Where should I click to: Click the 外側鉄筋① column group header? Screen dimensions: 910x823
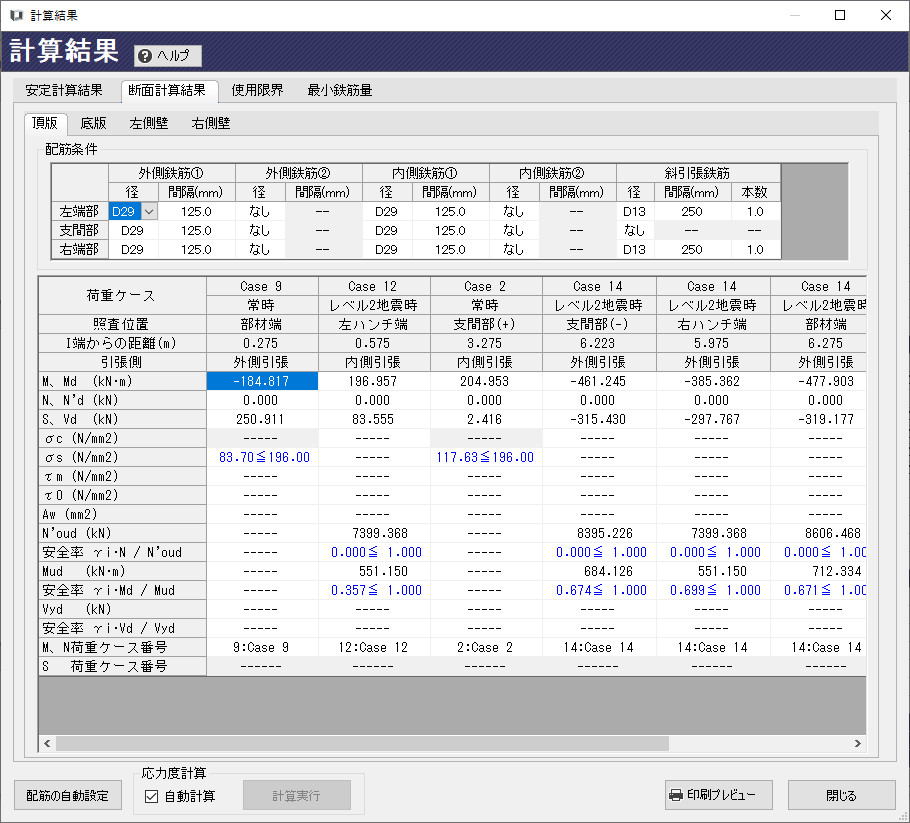coord(172,173)
